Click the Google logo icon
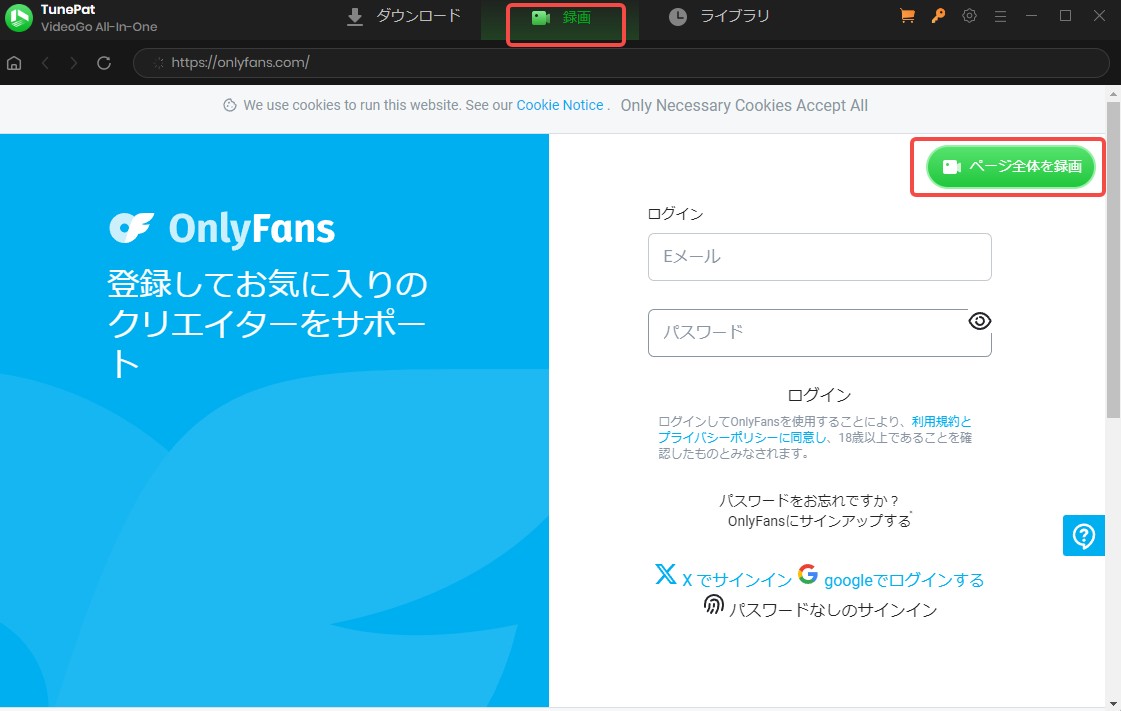 [808, 574]
